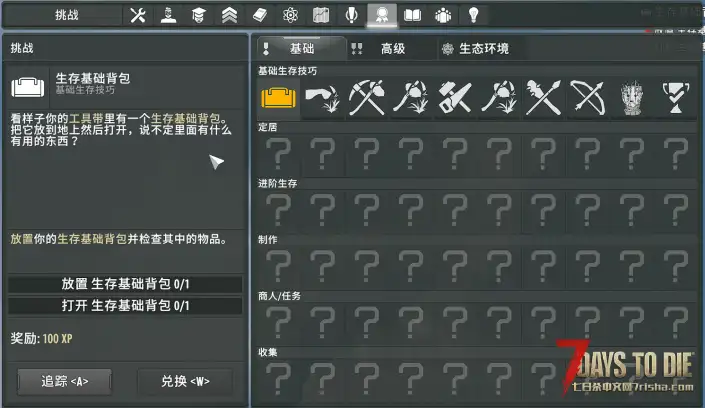Click the 生存基础背包 challenge title
The image size is (705, 408).
tap(93, 78)
